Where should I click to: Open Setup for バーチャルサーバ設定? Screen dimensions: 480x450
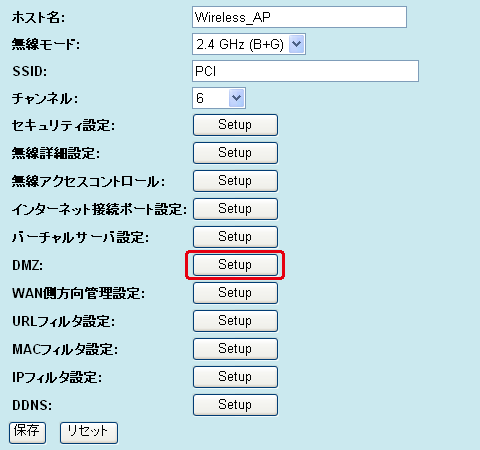coord(235,237)
